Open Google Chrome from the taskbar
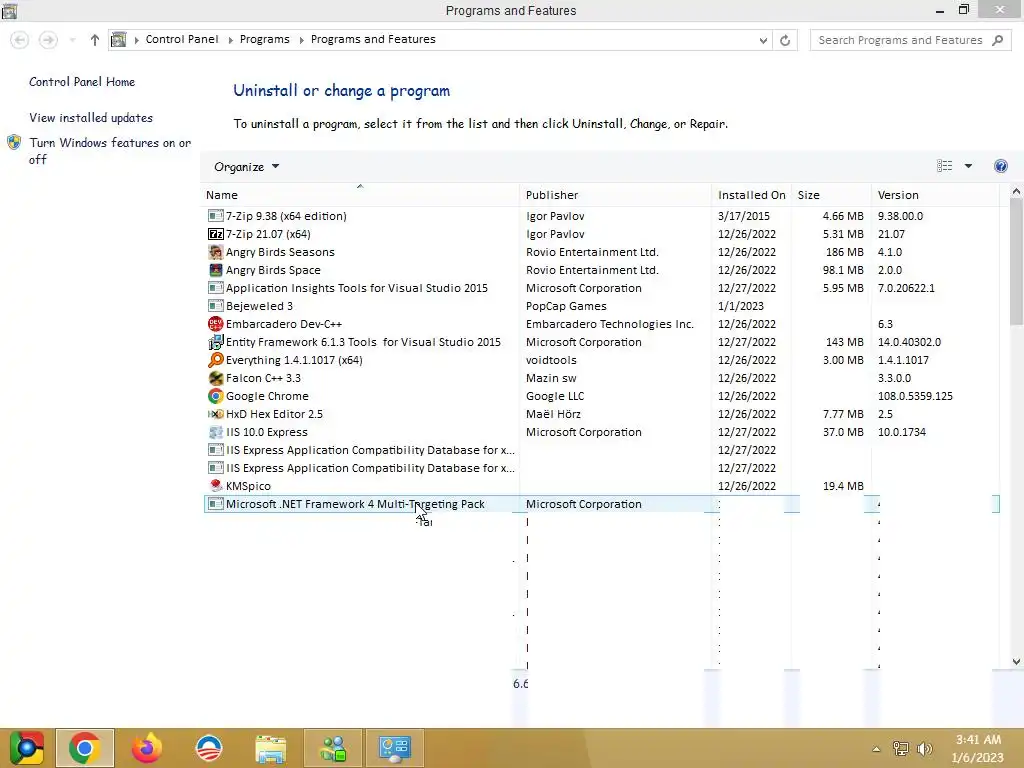Screen dimensions: 1024x768 click(x=84, y=748)
